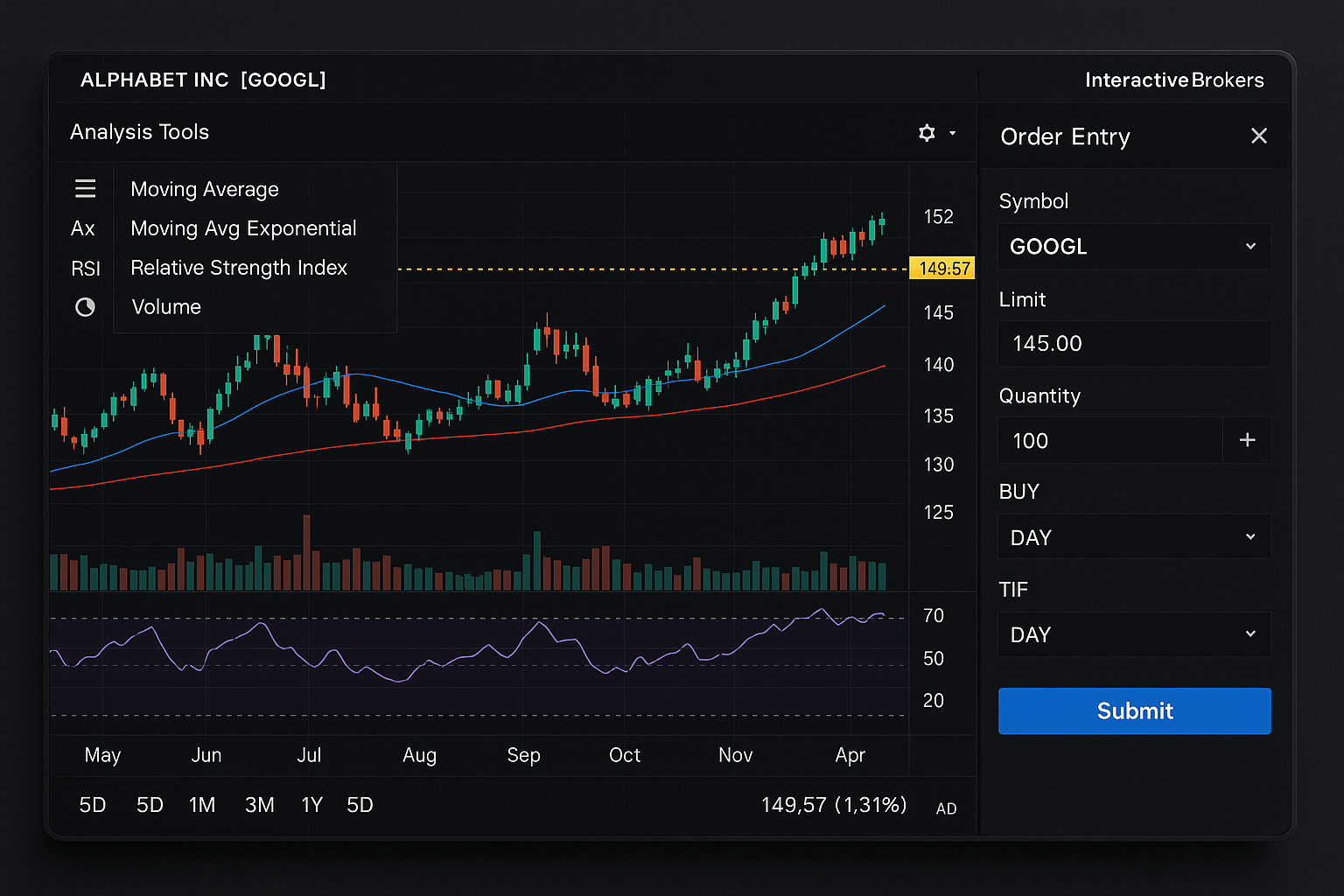Increase quantity with the plus button
The image size is (1344, 896).
tap(1247, 440)
